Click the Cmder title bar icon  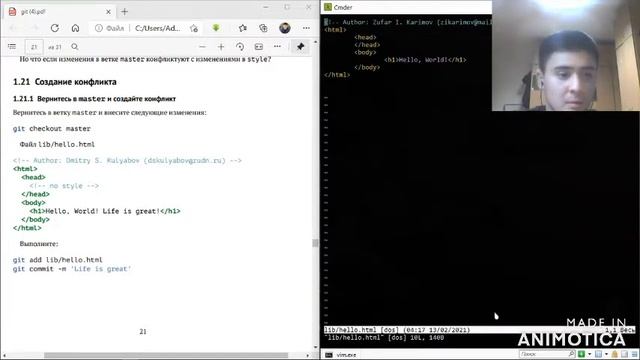point(328,7)
